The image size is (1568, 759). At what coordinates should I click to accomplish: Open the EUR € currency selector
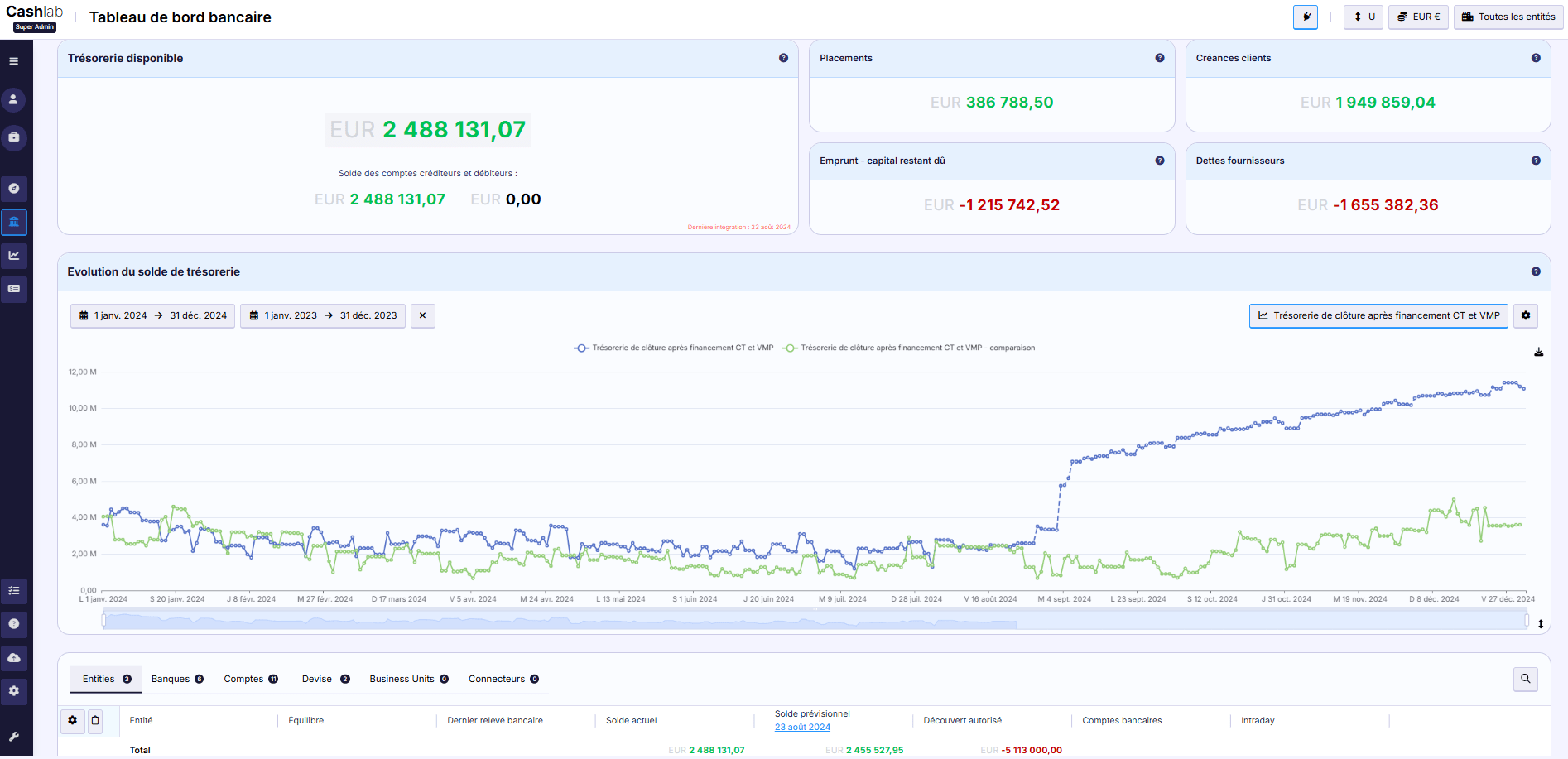pos(1417,17)
